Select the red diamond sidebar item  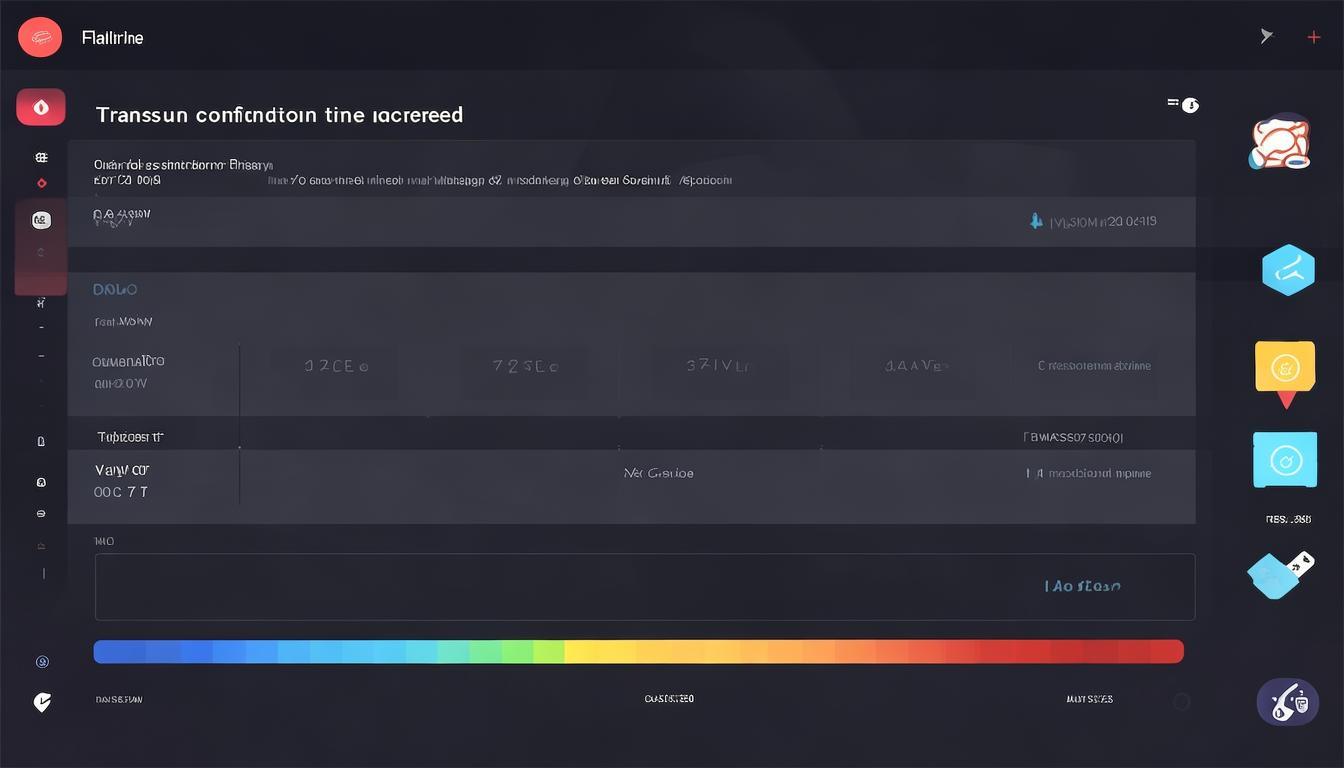click(x=41, y=183)
